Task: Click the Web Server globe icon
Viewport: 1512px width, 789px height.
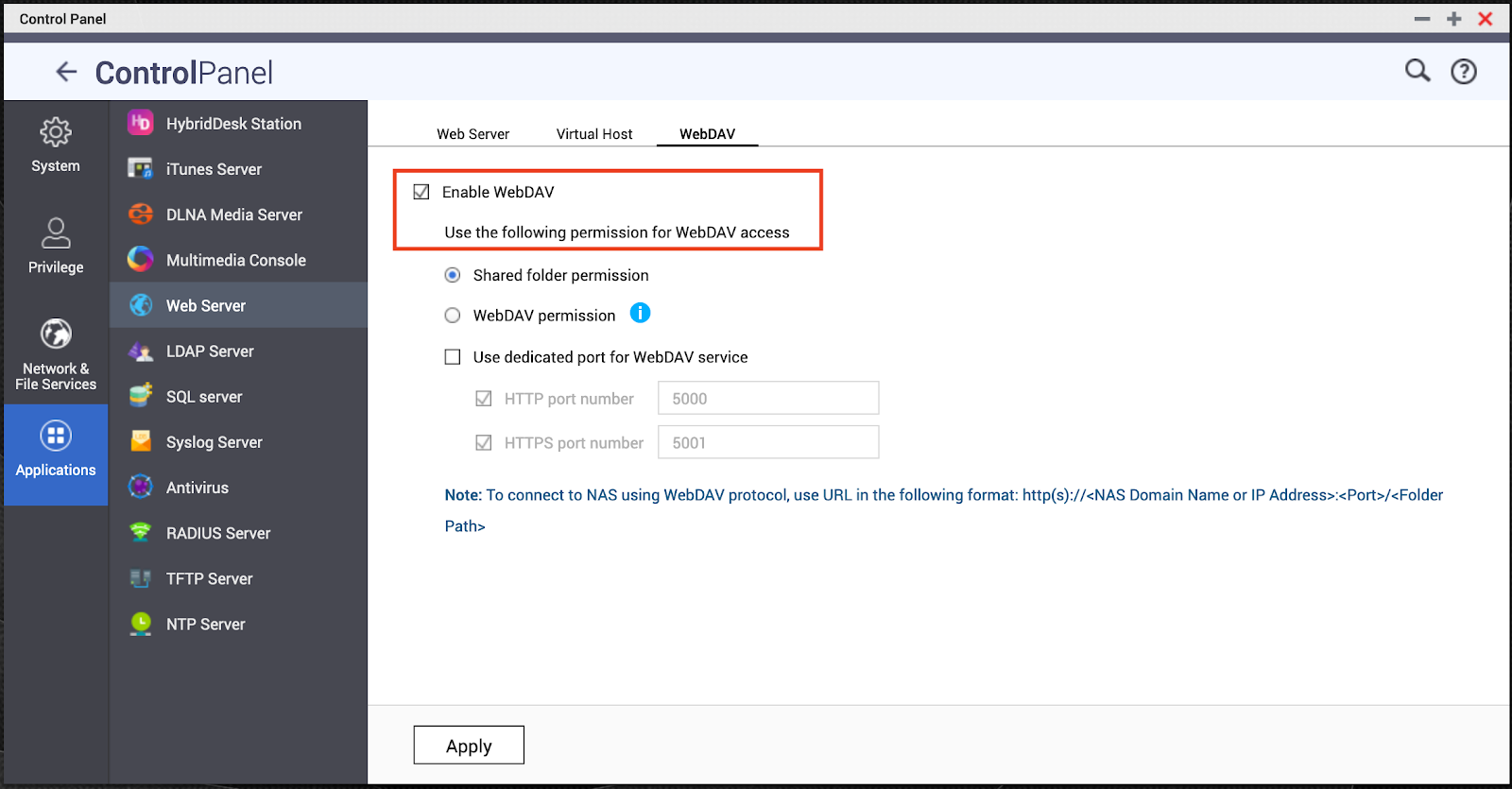Action: coord(141,305)
